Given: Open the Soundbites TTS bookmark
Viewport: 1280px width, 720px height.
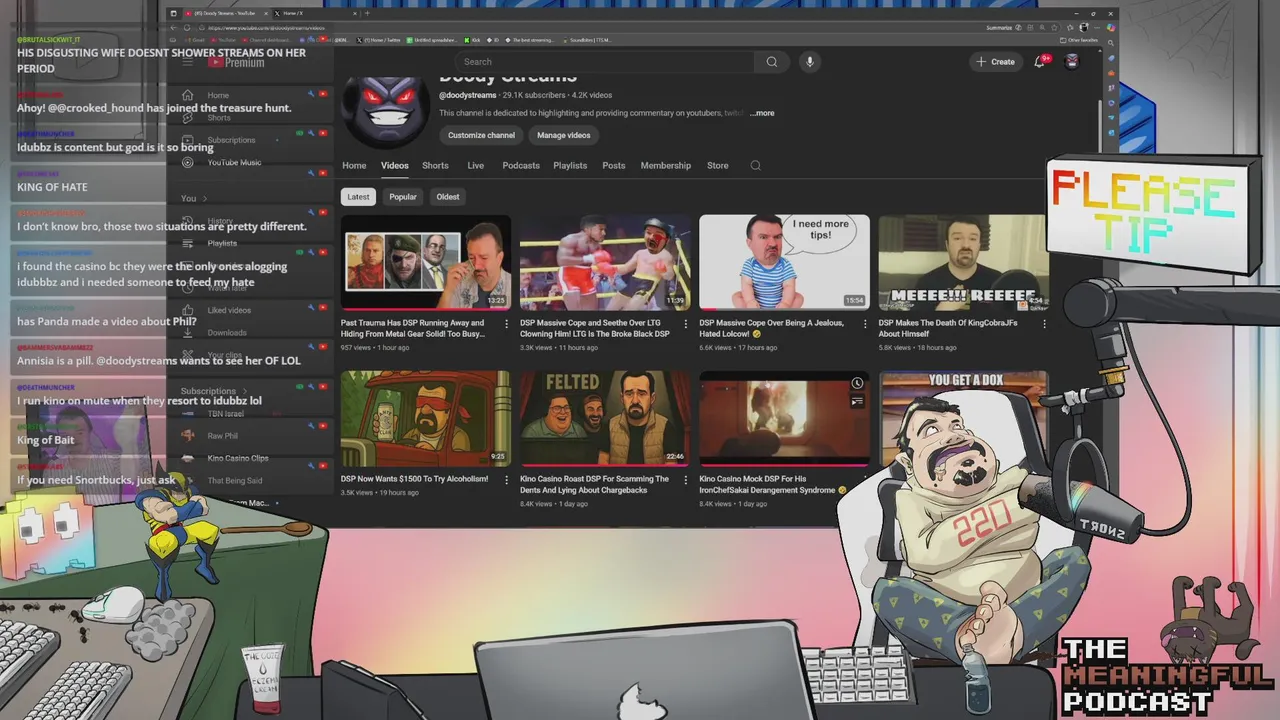Looking at the screenshot, I should tap(586, 40).
